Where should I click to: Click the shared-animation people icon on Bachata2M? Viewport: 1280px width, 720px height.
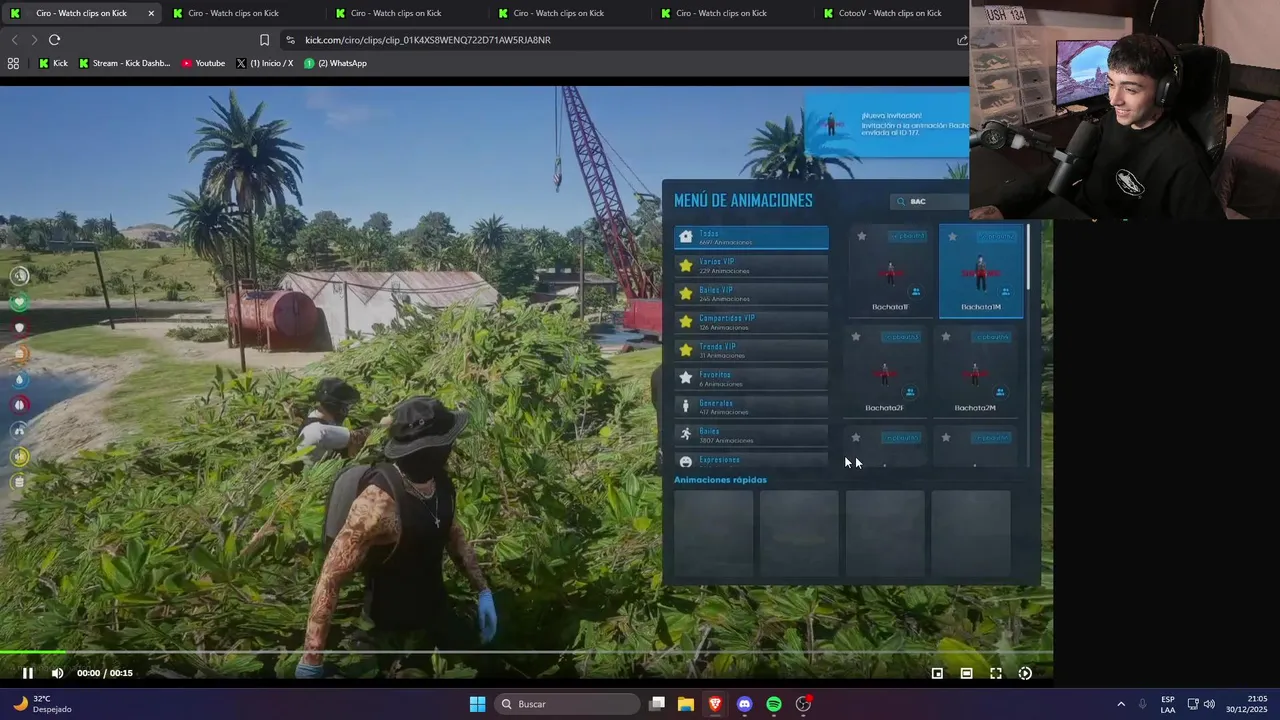[x=1000, y=392]
